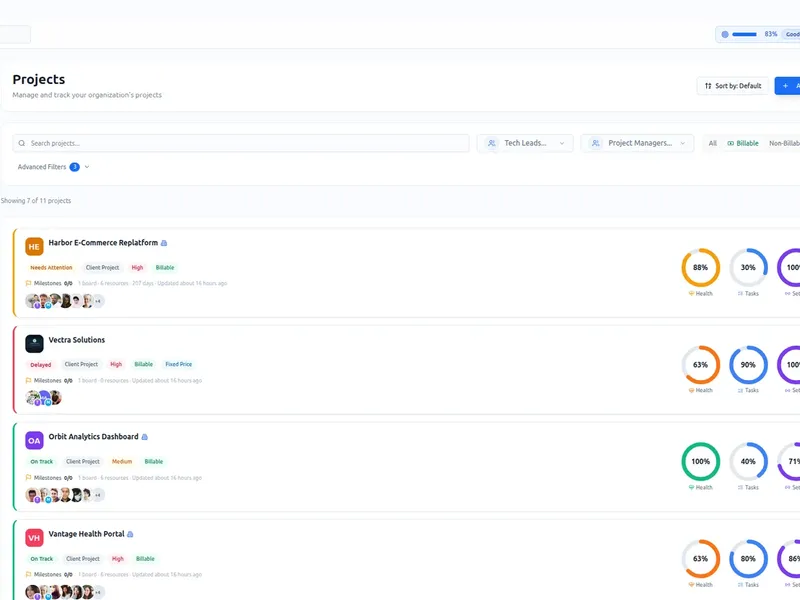The height and width of the screenshot is (600, 800).
Task: Click the Tasks icon under Harbor 30% ring
Action: [740, 293]
